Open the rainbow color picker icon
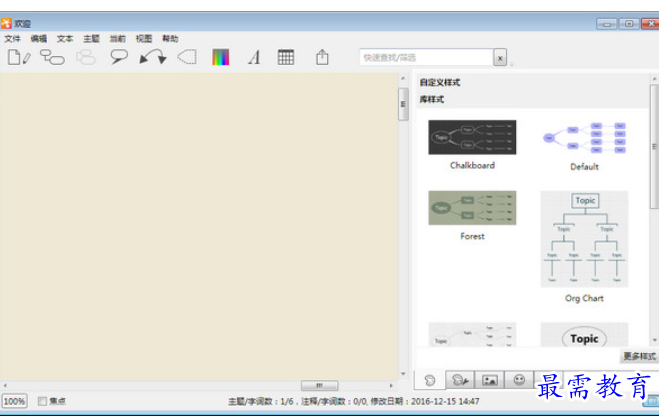659x418 pixels. pos(221,57)
